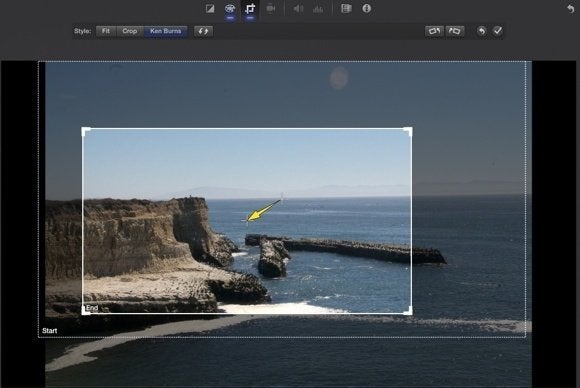Select the cropping tool icon
This screenshot has width=580, height=388.
pos(250,9)
